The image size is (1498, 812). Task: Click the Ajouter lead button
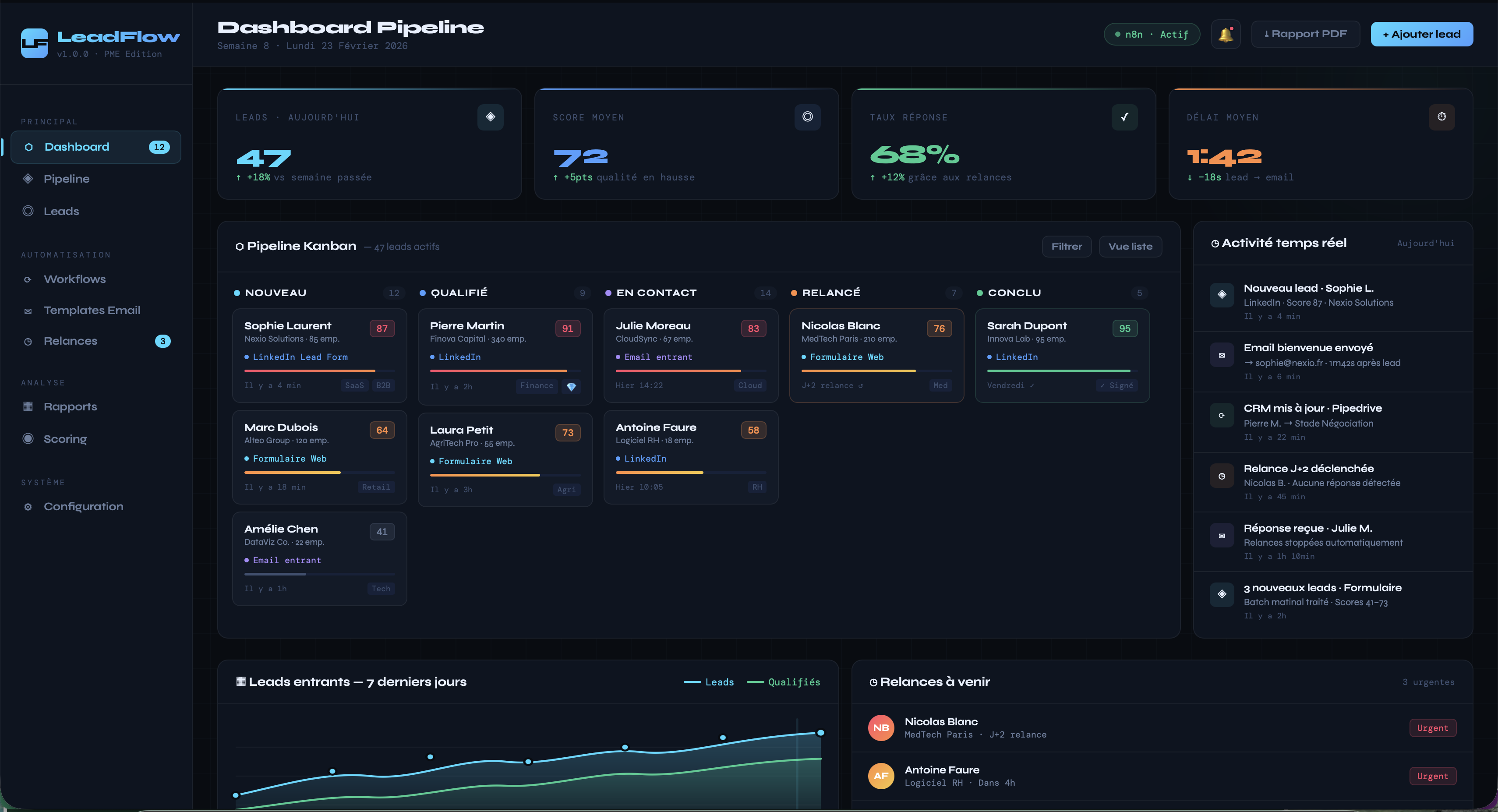1422,34
